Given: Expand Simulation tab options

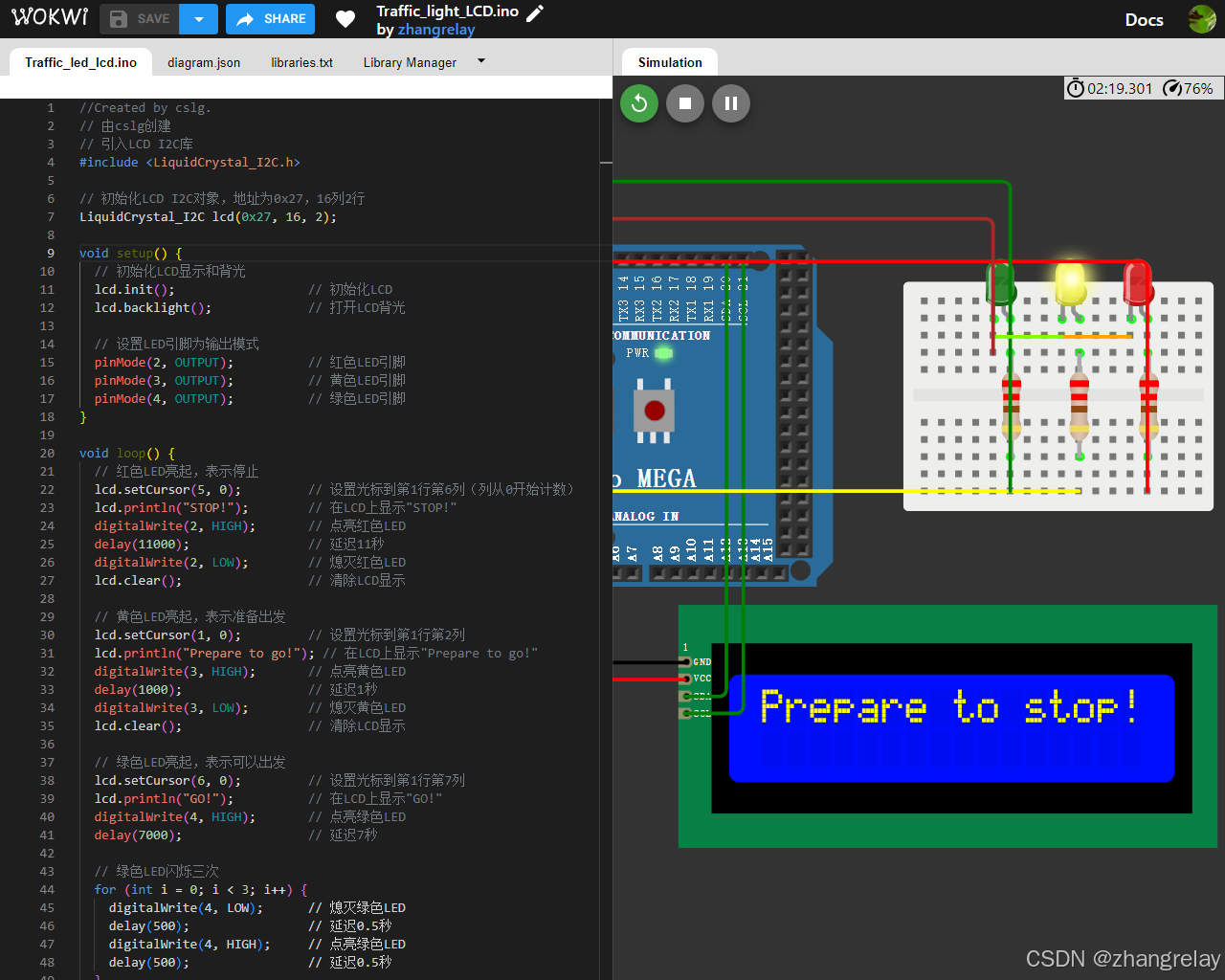Looking at the screenshot, I should (x=669, y=60).
